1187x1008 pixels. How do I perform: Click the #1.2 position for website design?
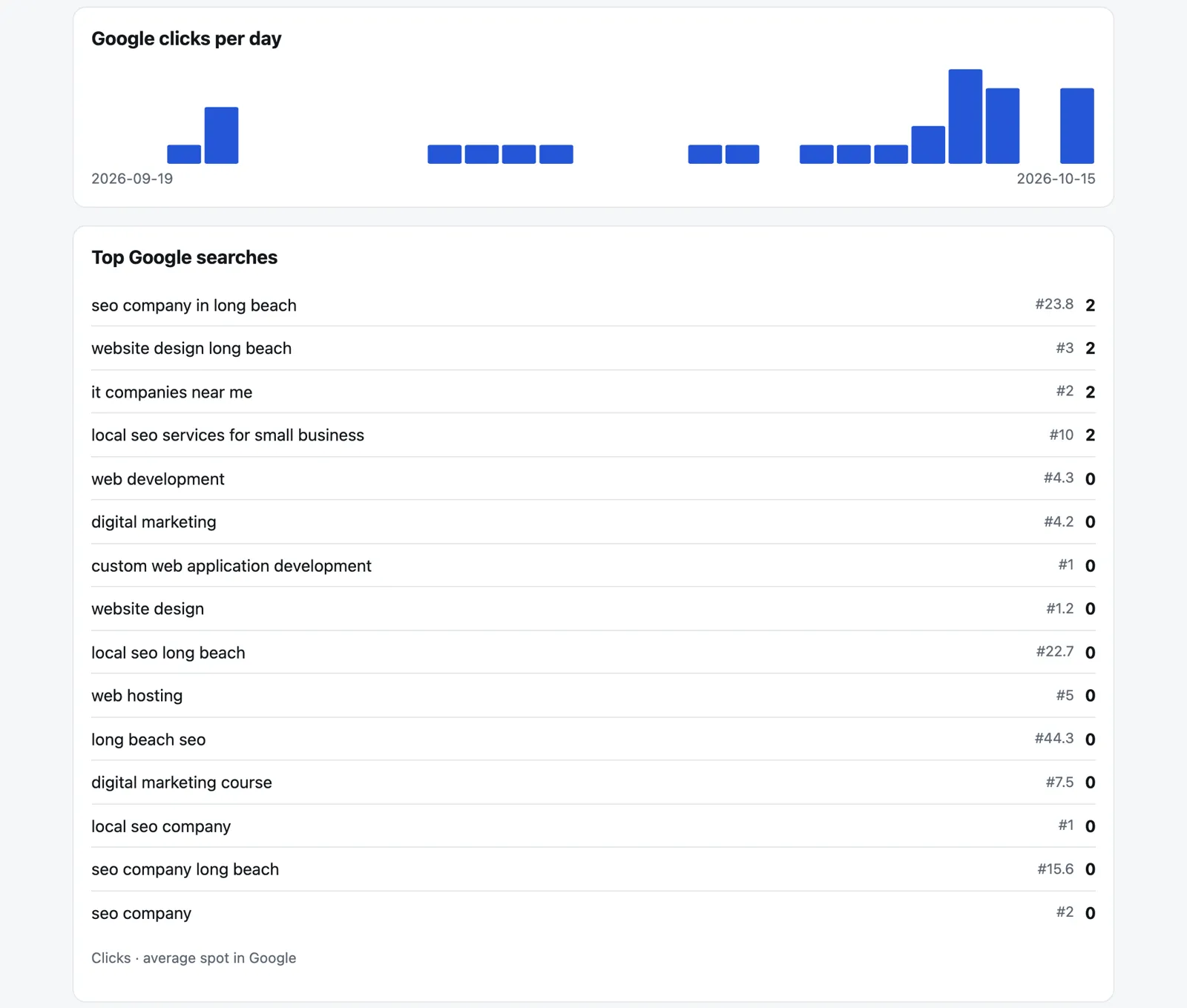click(x=1060, y=608)
